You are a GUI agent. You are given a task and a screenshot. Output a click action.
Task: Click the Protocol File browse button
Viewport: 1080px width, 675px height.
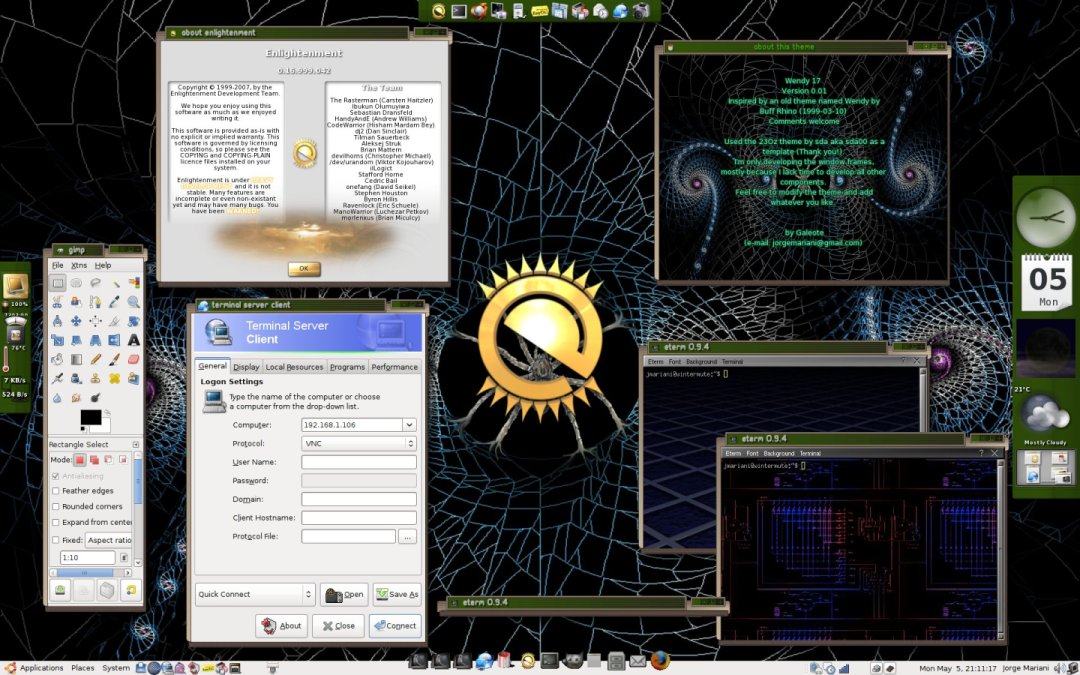coord(408,537)
